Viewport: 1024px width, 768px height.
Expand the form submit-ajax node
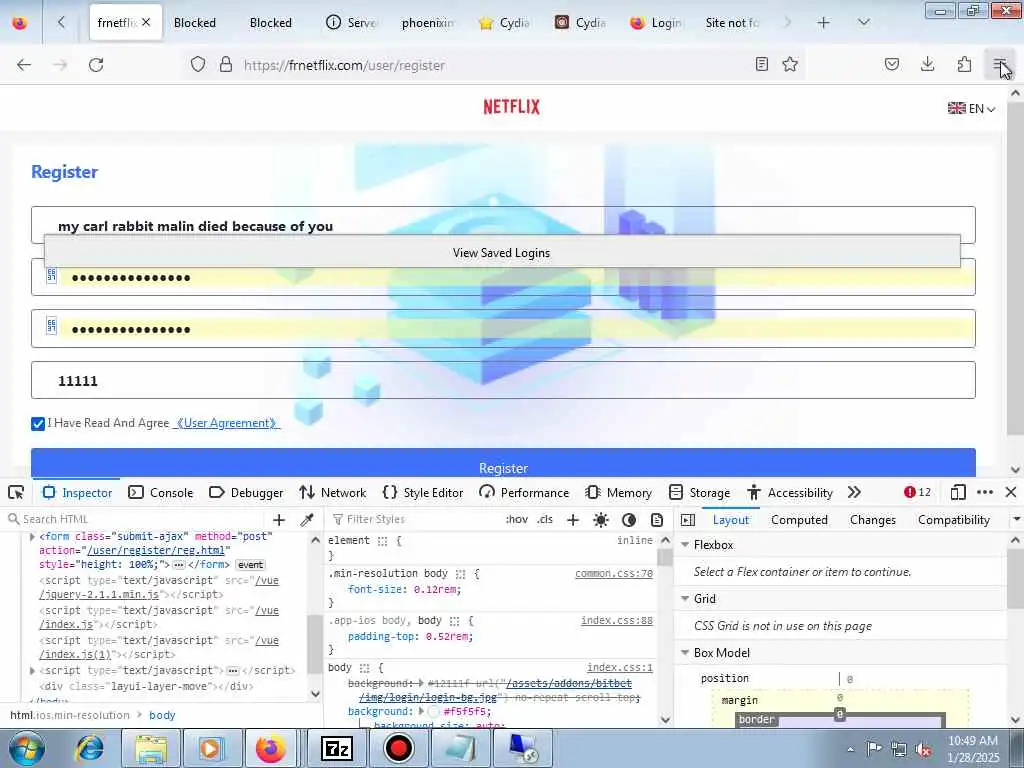(x=32, y=536)
